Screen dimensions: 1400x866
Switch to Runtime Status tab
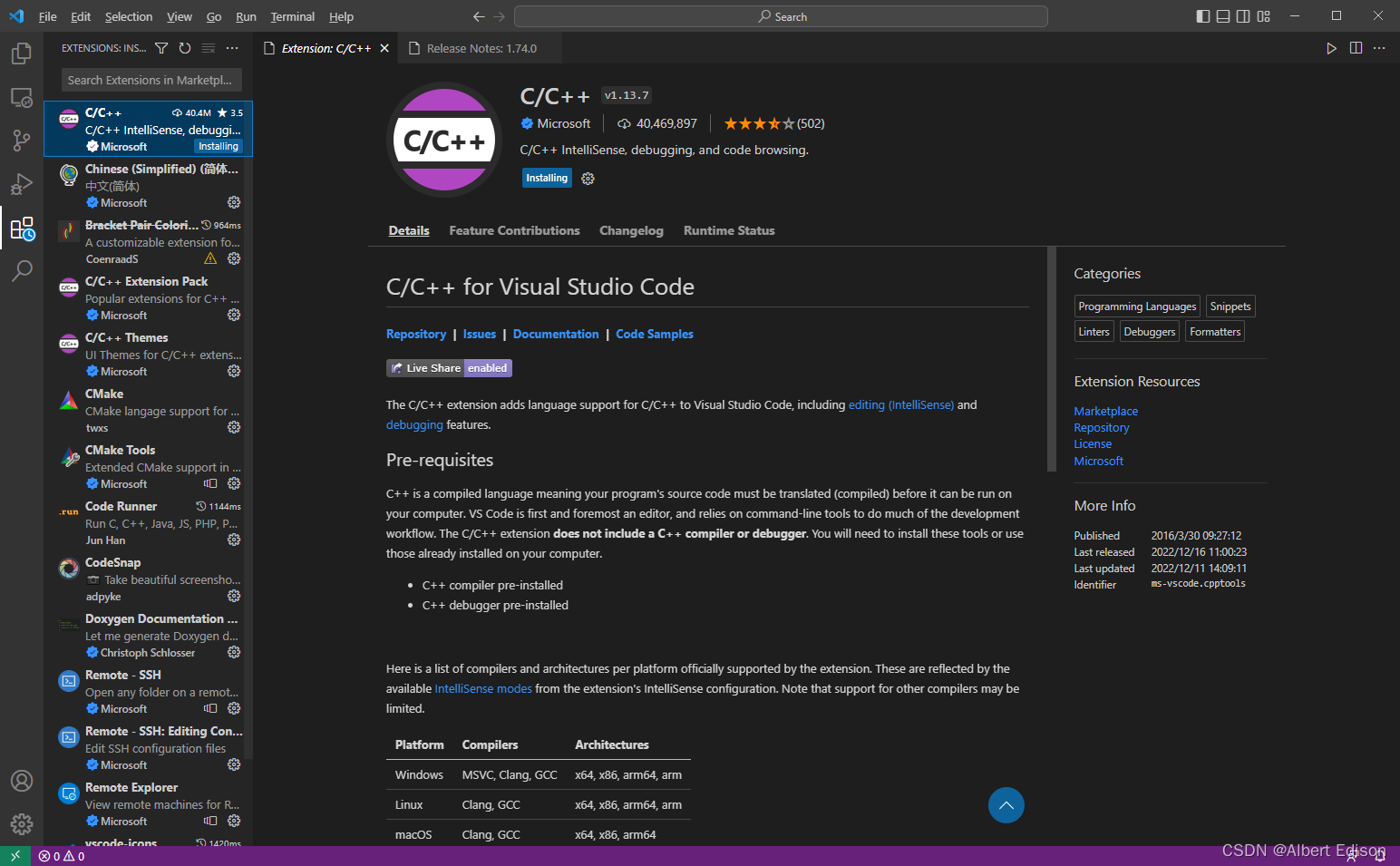(x=729, y=230)
